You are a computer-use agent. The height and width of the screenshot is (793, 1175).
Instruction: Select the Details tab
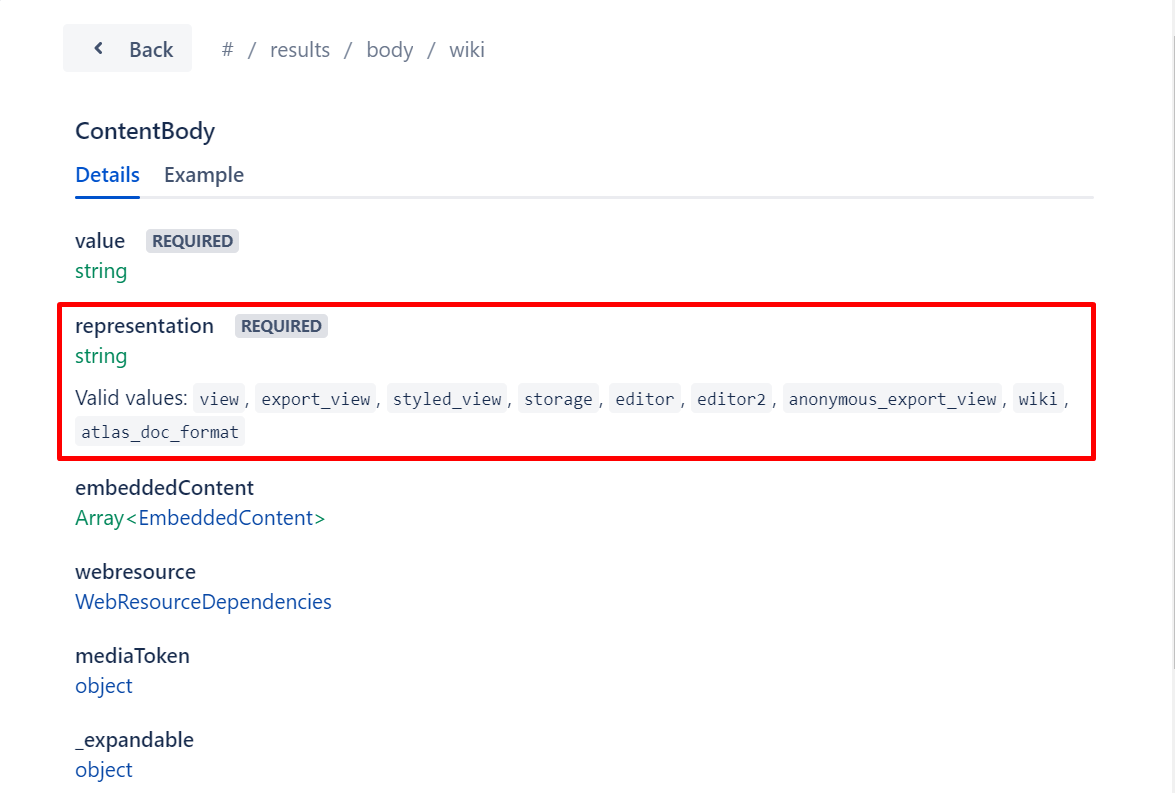click(x=107, y=174)
